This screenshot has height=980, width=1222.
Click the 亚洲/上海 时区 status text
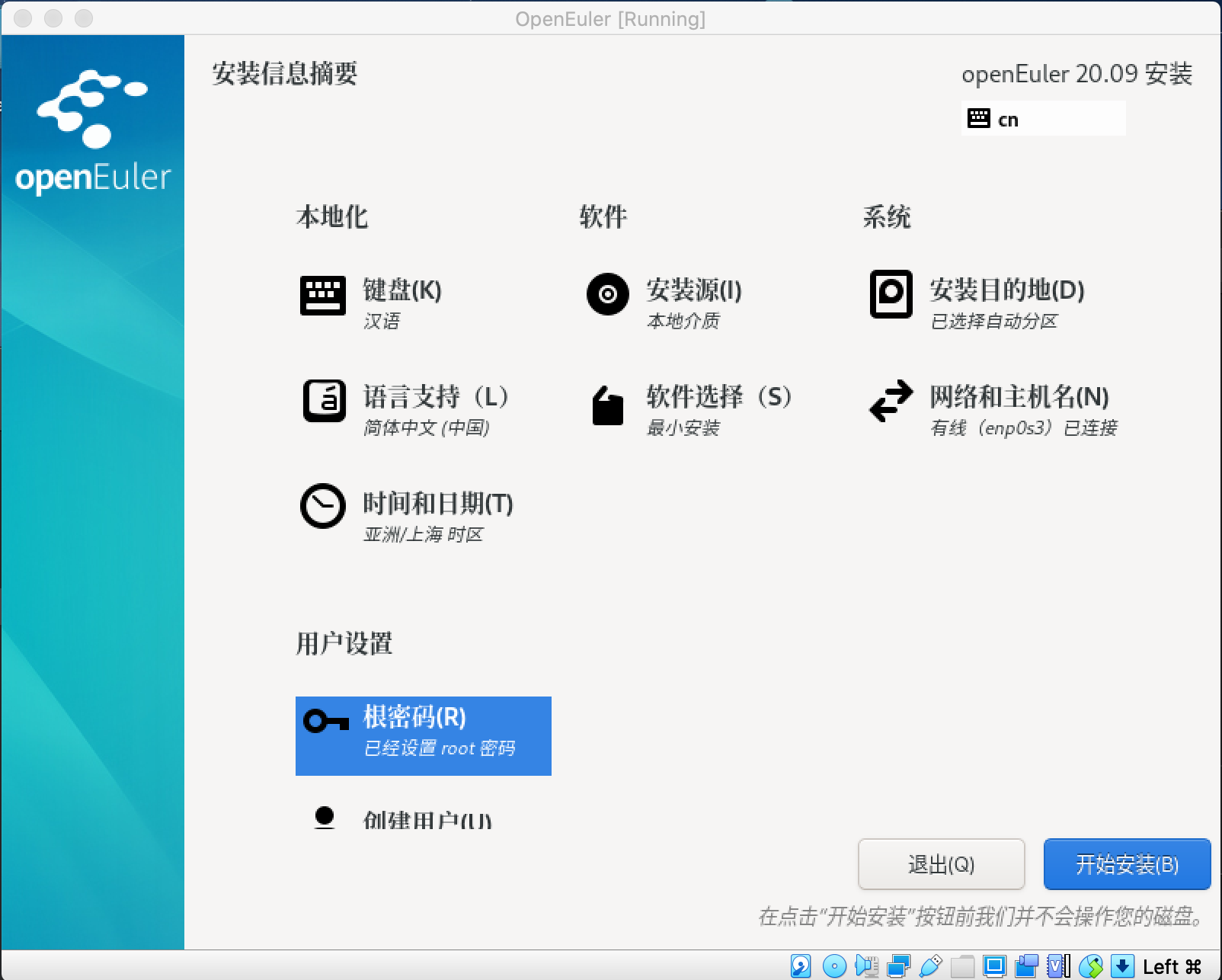point(424,535)
